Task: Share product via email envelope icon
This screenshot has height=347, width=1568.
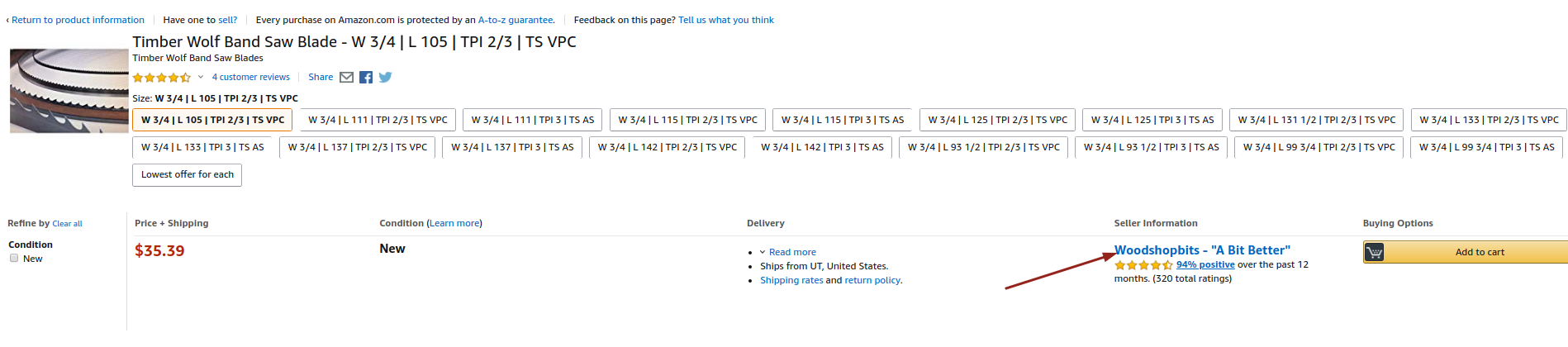Action: click(347, 78)
